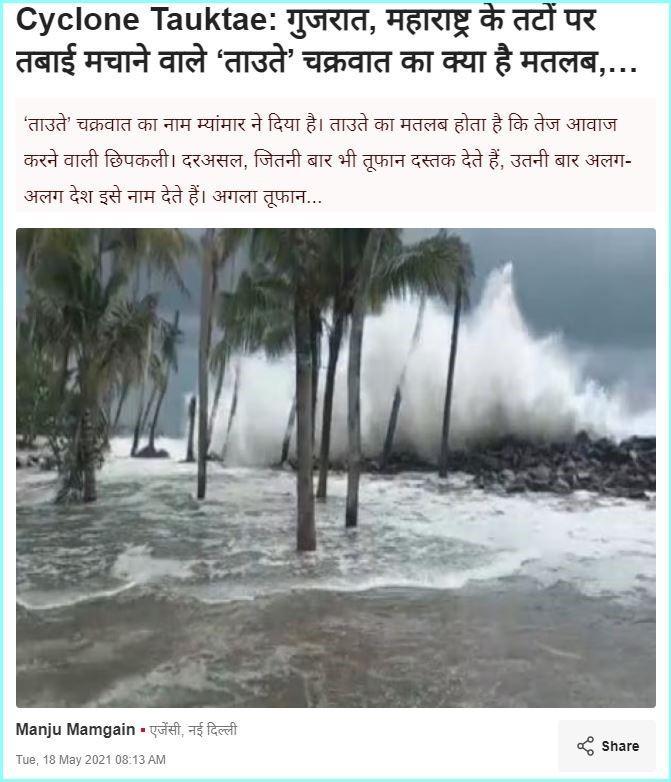Open the cyclone waves article photo

(x=336, y=468)
